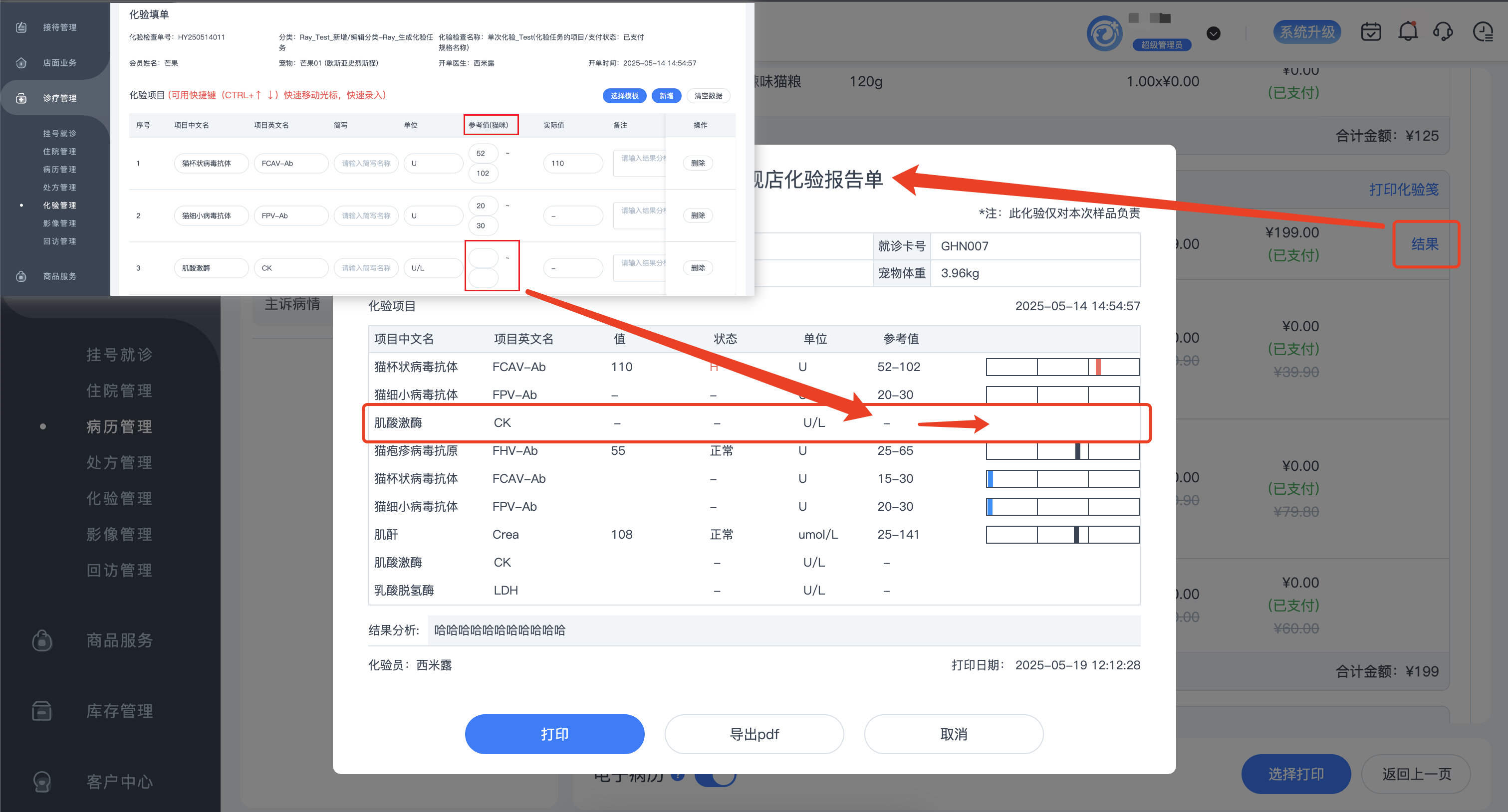Select 病历管理 in the large main sidebar

click(x=119, y=426)
